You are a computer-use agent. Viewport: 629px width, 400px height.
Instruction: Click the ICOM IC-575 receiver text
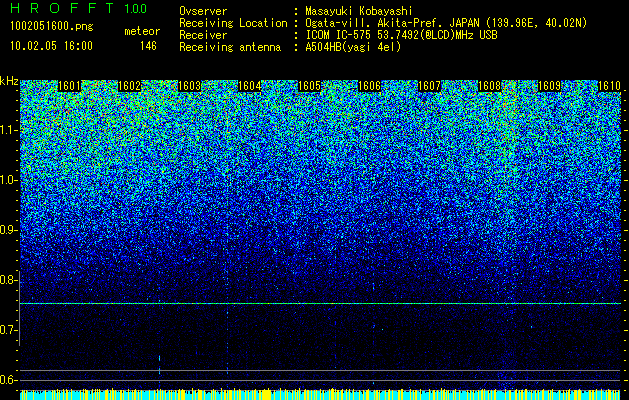click(x=401, y=35)
